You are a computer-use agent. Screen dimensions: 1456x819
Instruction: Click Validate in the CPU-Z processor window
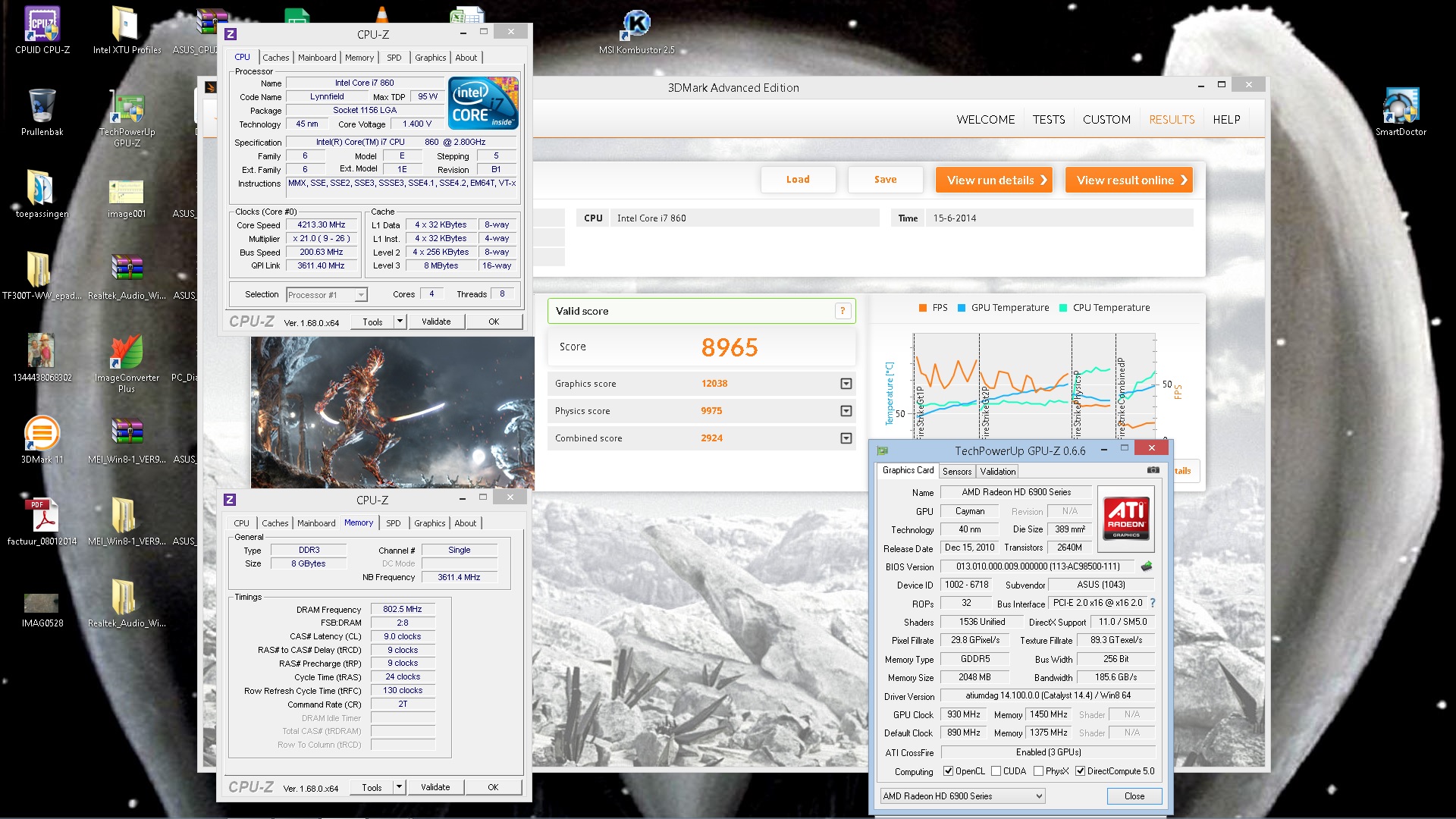click(x=436, y=322)
